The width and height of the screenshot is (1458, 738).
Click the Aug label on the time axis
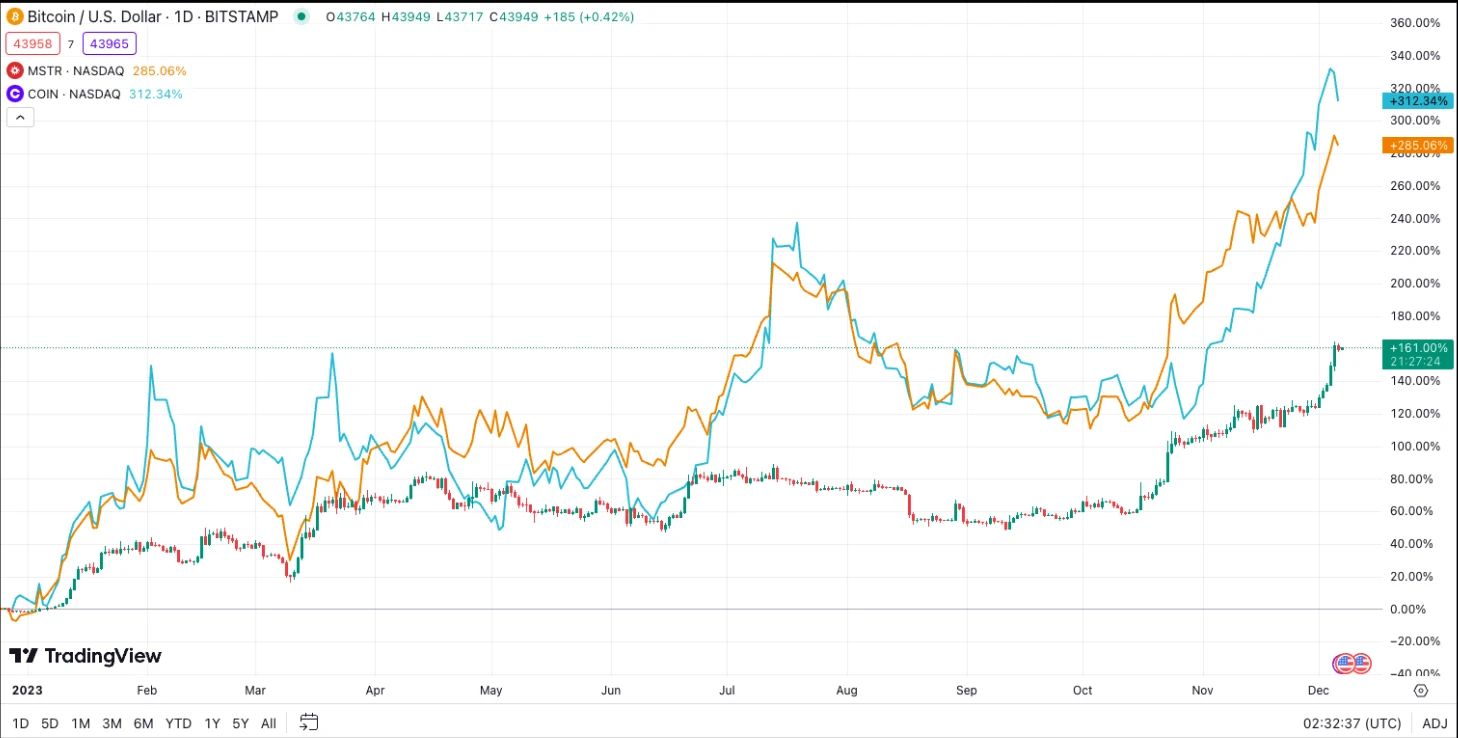point(846,690)
